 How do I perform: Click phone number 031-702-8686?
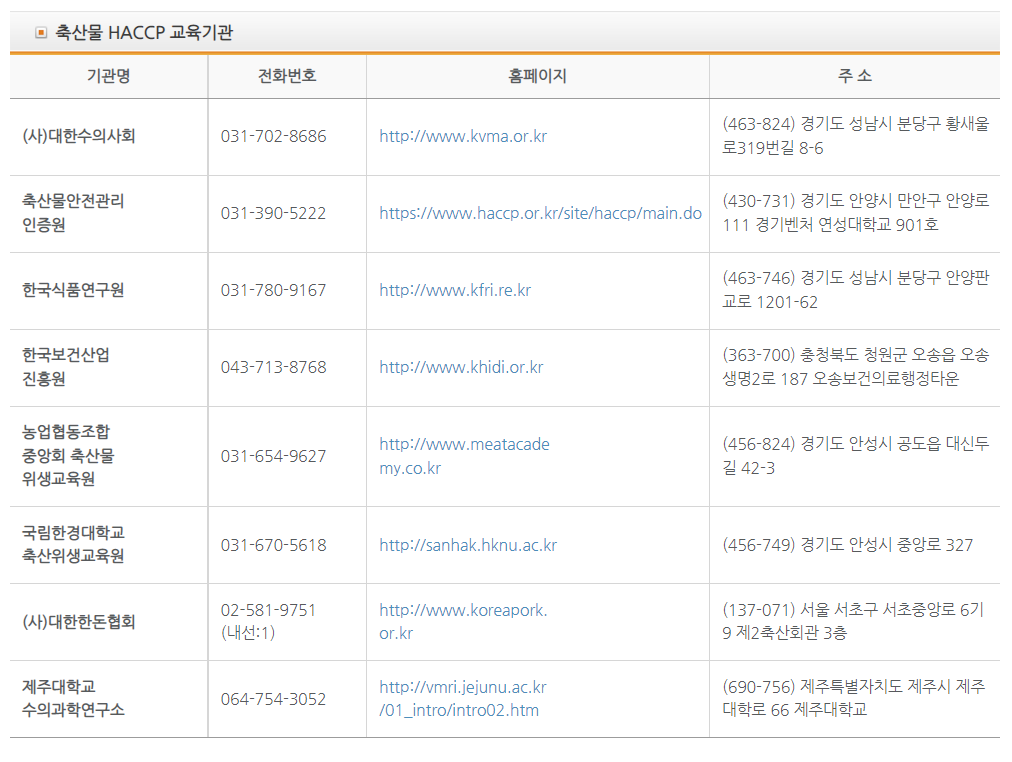coord(274,136)
